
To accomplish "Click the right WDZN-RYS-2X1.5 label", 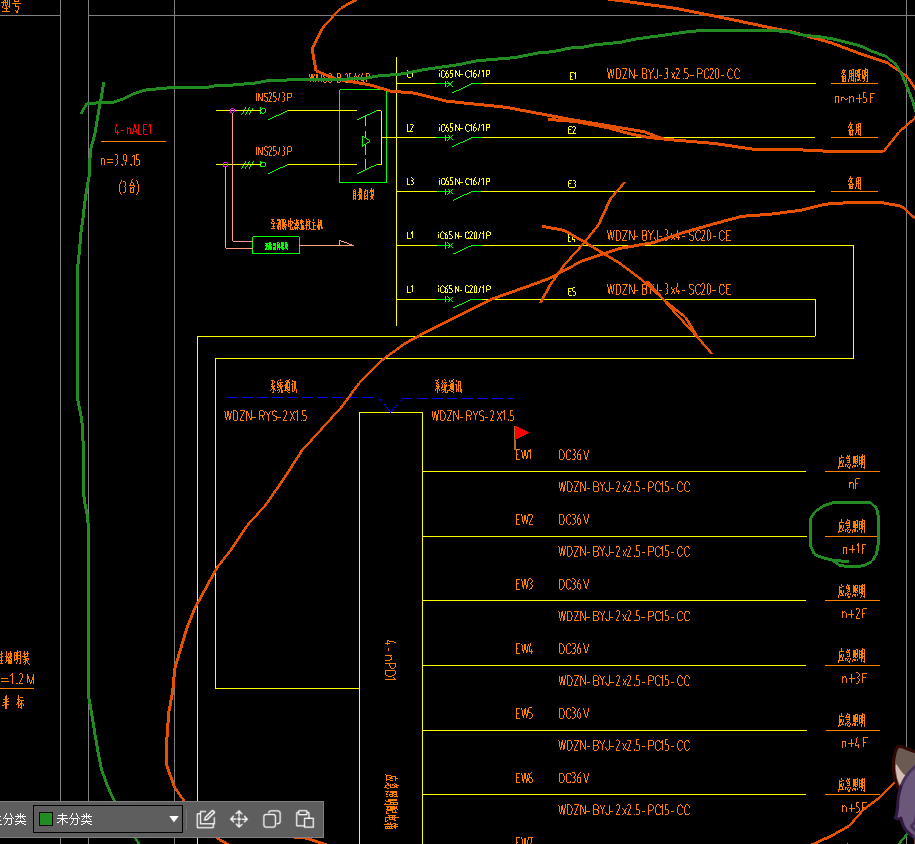I will pos(473,416).
